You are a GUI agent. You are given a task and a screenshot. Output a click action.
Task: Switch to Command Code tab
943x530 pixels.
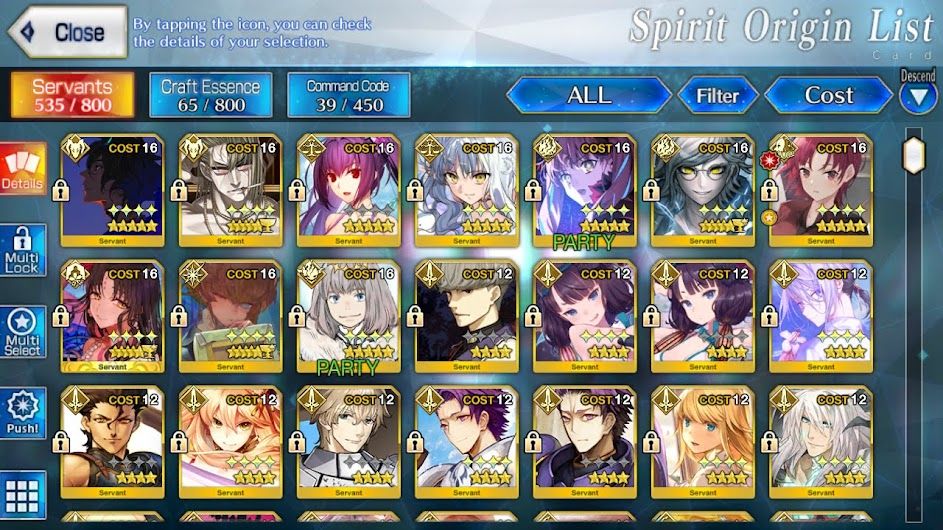pos(349,95)
